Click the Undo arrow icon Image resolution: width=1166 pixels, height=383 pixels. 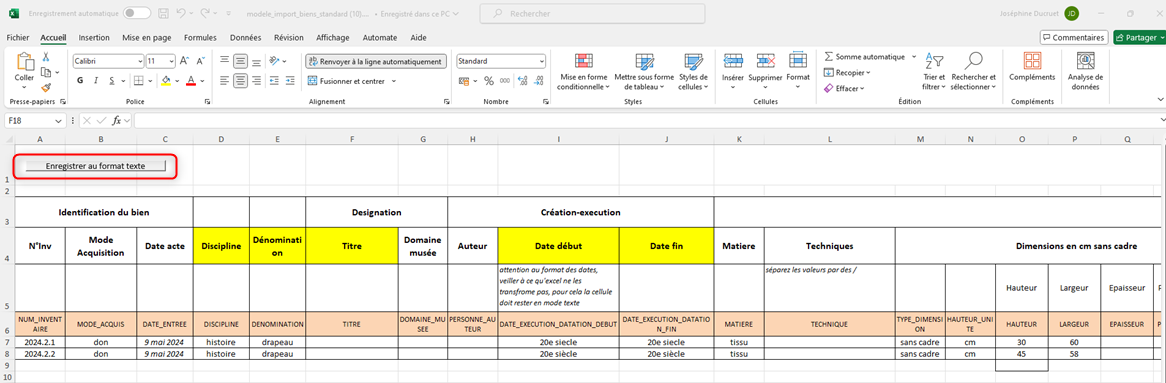pyautogui.click(x=181, y=13)
